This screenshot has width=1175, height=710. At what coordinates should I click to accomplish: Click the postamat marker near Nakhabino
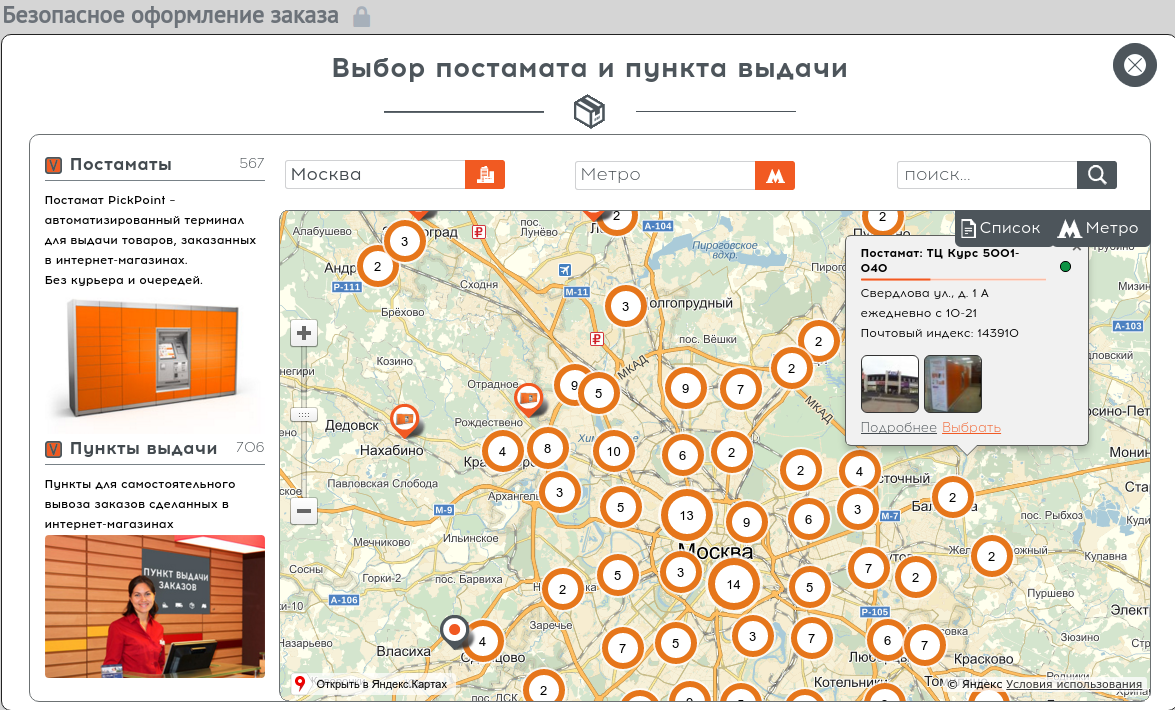pyautogui.click(x=405, y=419)
